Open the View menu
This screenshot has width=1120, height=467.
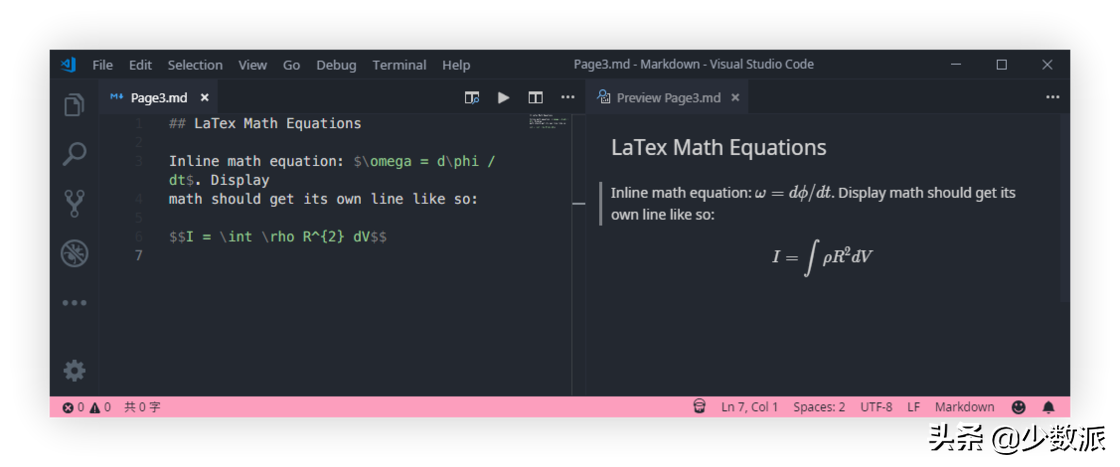[253, 65]
